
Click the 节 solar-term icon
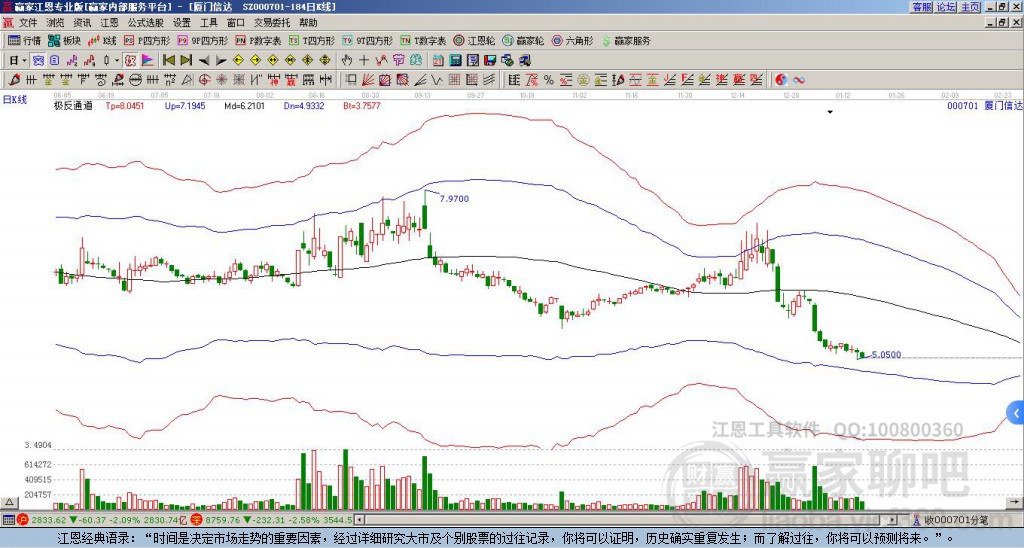398,60
